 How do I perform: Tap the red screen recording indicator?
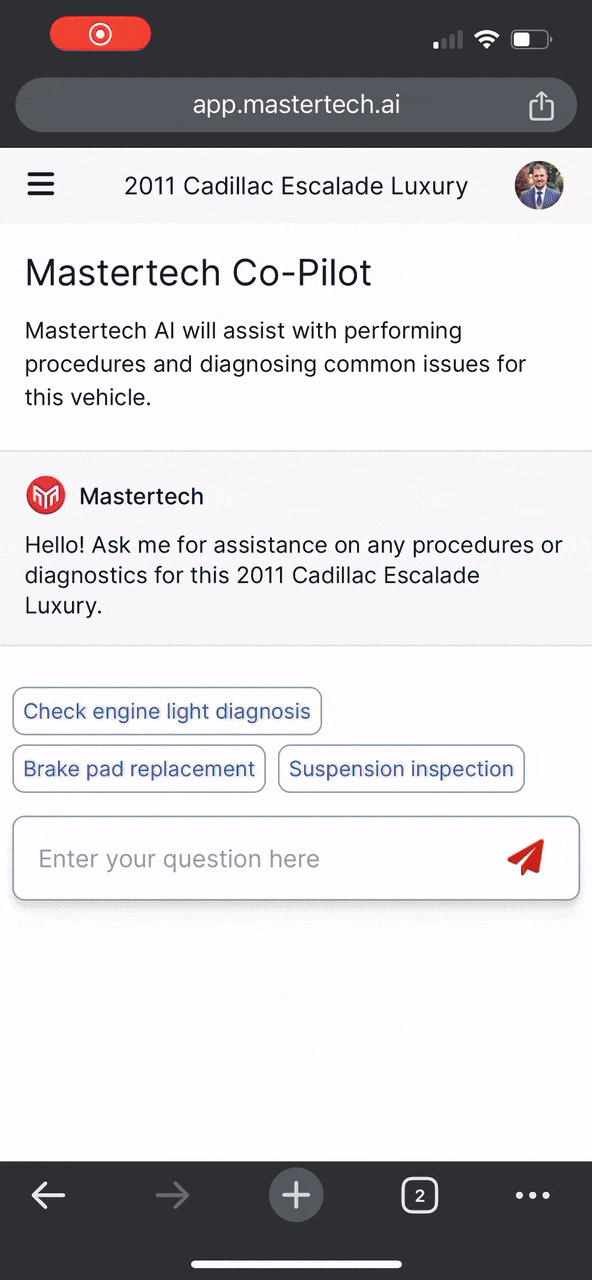pos(101,35)
